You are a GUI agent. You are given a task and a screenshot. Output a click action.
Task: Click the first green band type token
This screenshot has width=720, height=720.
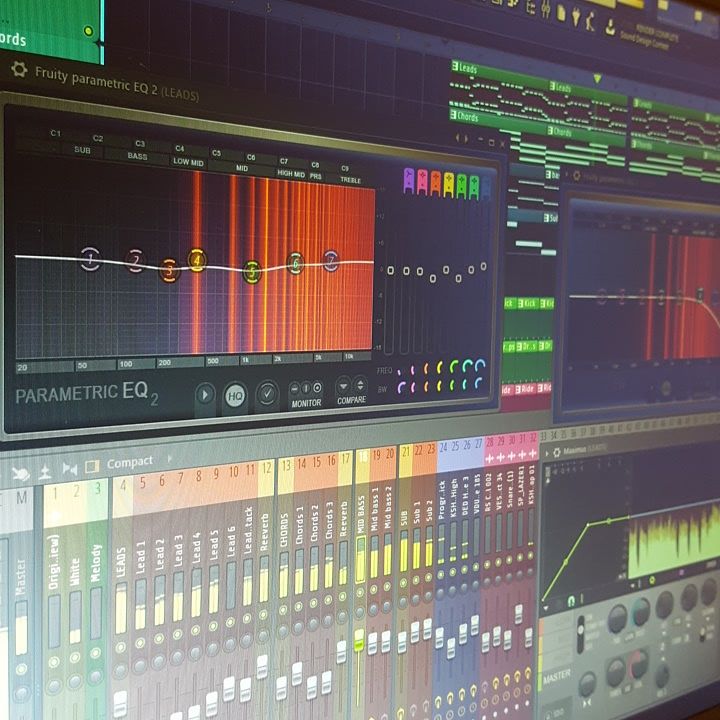pyautogui.click(x=461, y=186)
